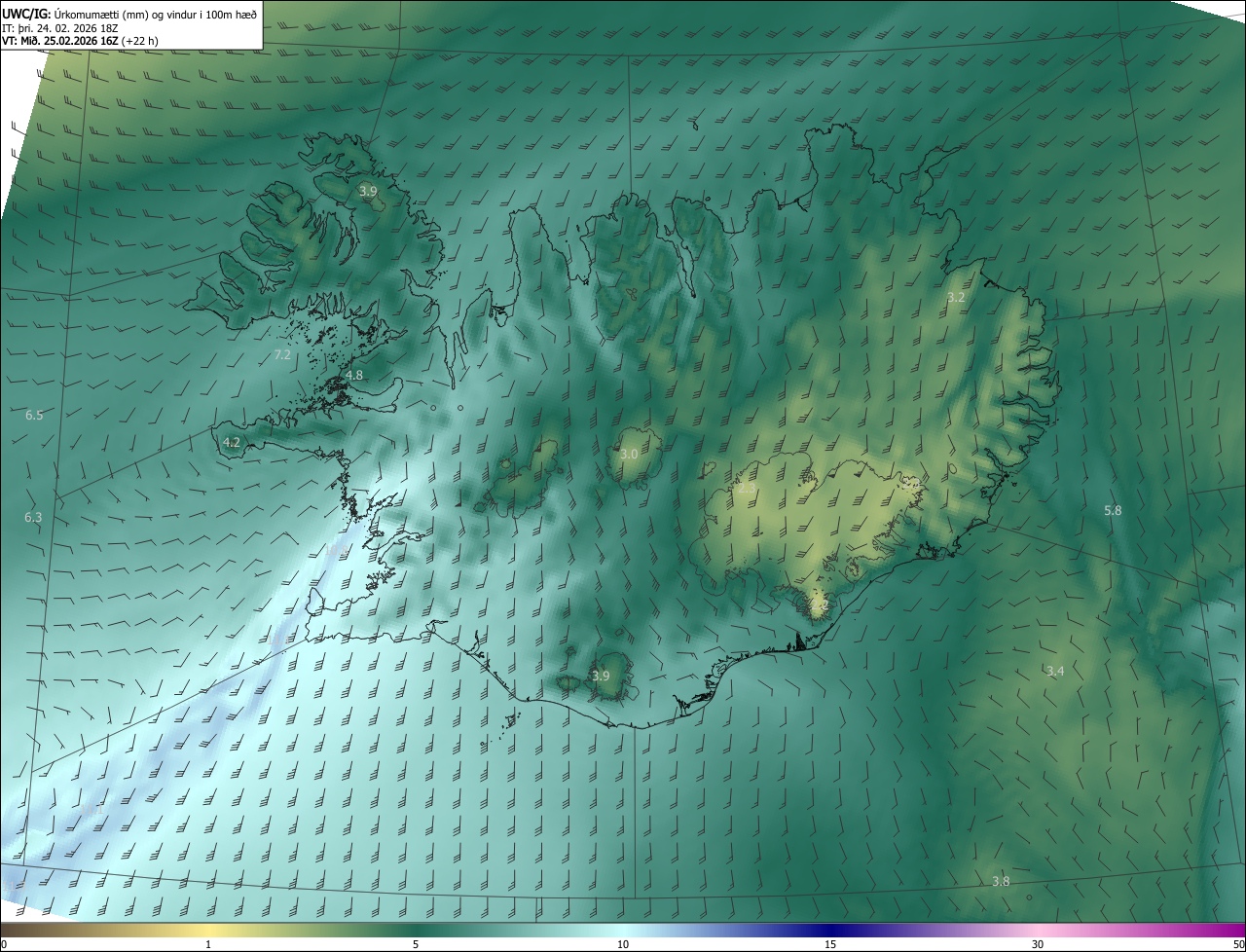This screenshot has height=952, width=1246.
Task: Click the 3.8 value label near the bottom edge
Action: point(1001,881)
